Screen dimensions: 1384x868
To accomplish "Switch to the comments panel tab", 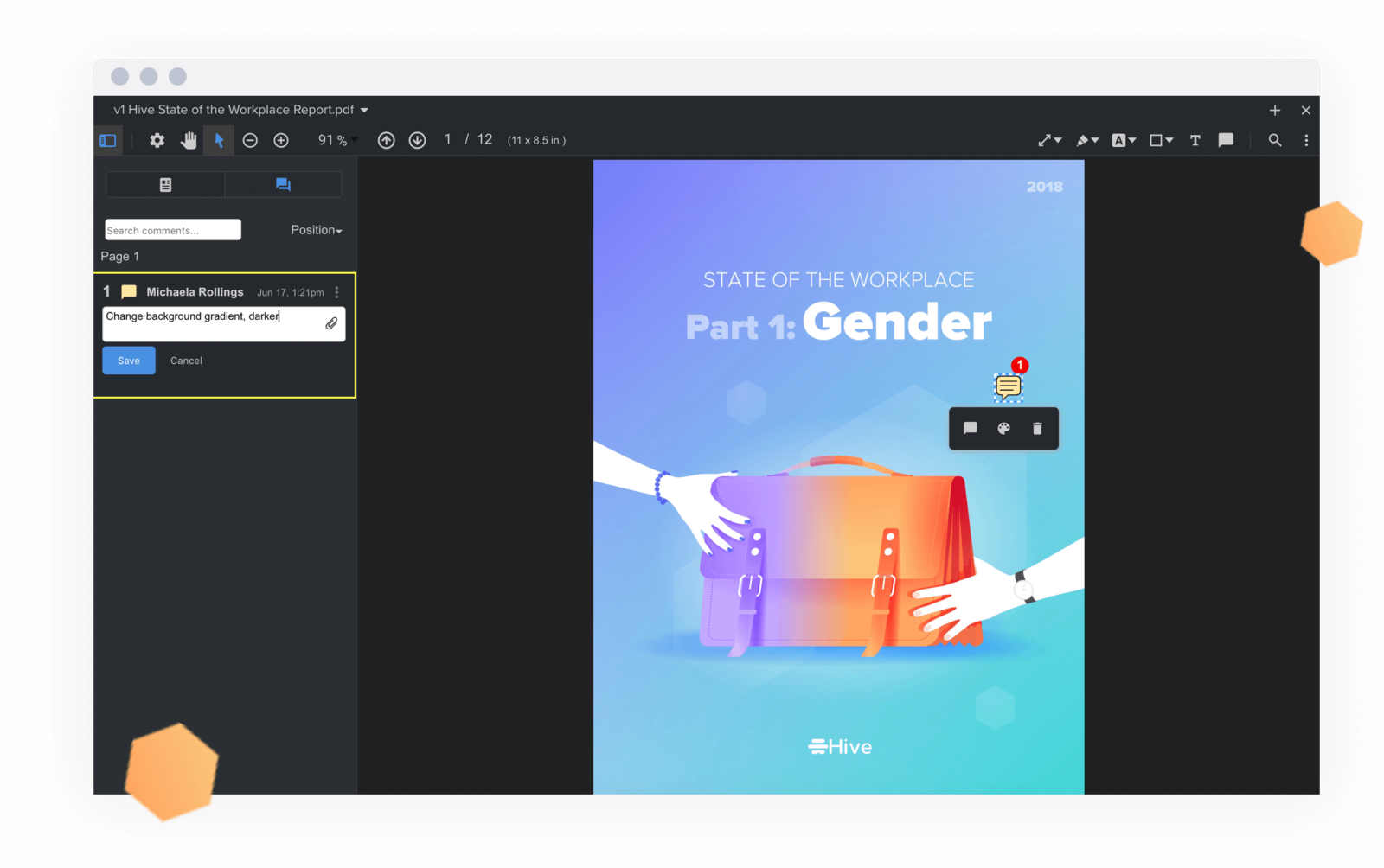I will (x=282, y=184).
